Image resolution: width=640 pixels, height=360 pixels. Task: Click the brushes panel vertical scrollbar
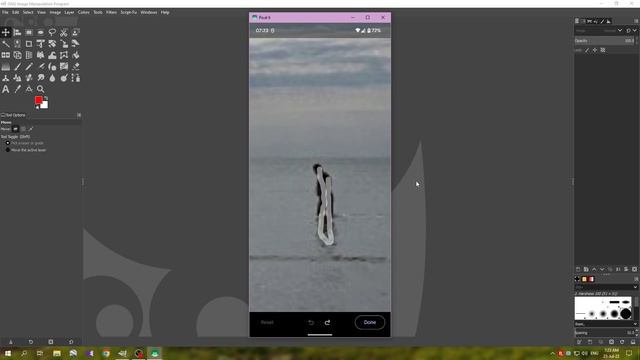636,308
